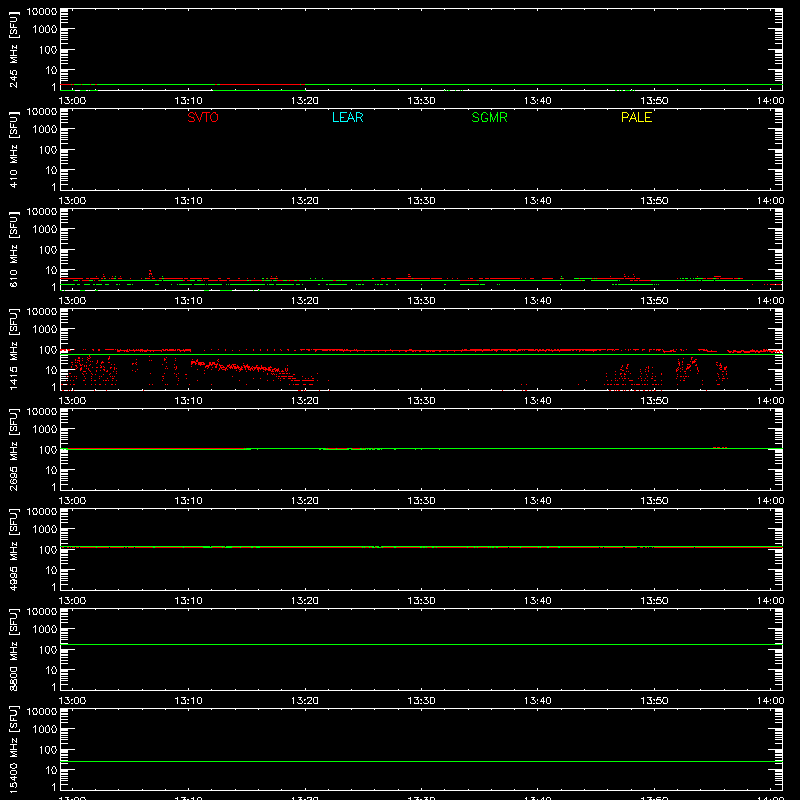Click the 245 MHz [SFU] axis title
The image size is (800, 800).
13,49
